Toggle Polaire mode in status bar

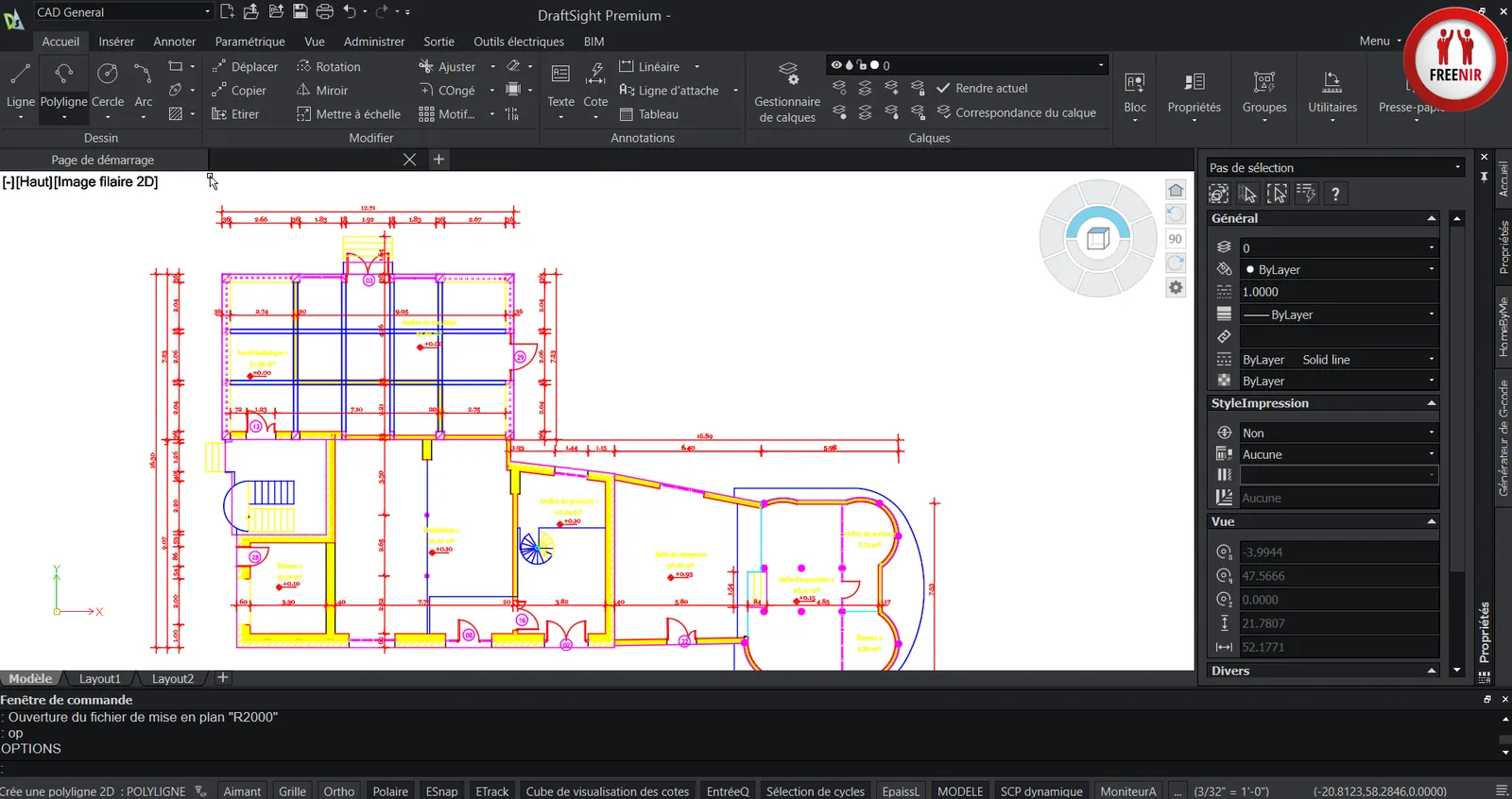coord(390,791)
